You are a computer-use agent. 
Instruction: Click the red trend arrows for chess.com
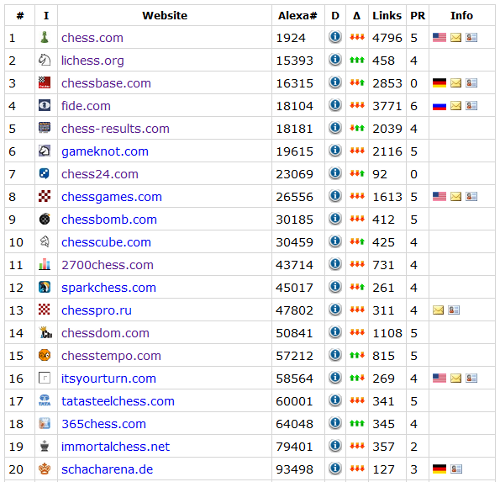coord(357,37)
